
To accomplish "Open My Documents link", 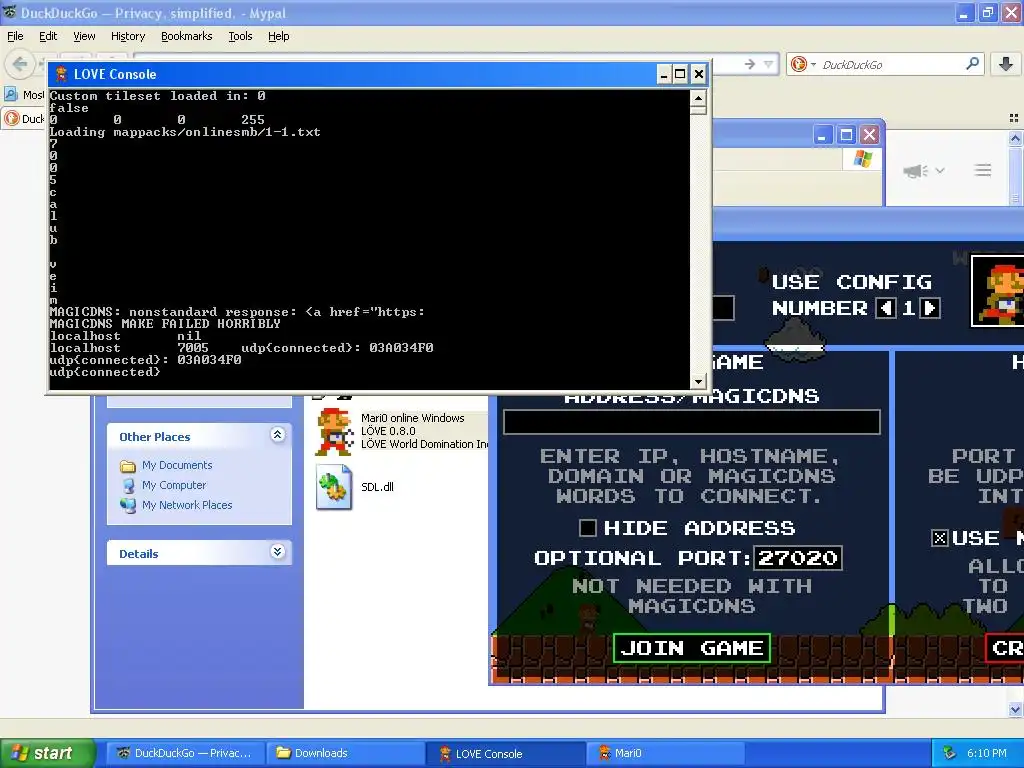I will [177, 465].
